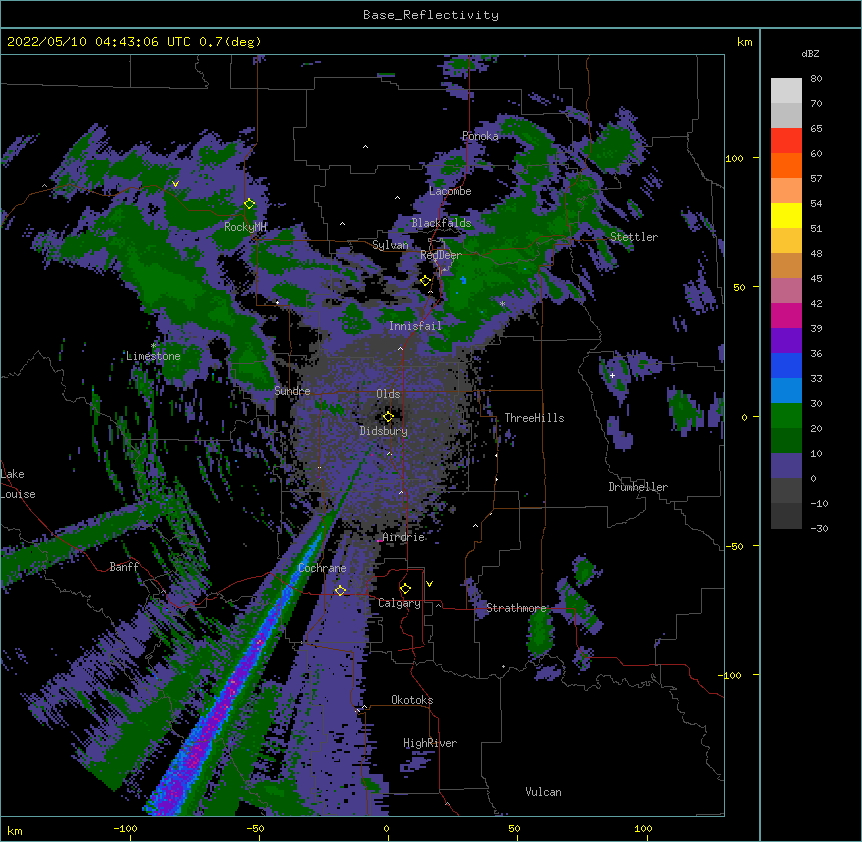The width and height of the screenshot is (862, 842).
Task: Select the white 70-80 dBZ legend swatch
Action: (786, 91)
